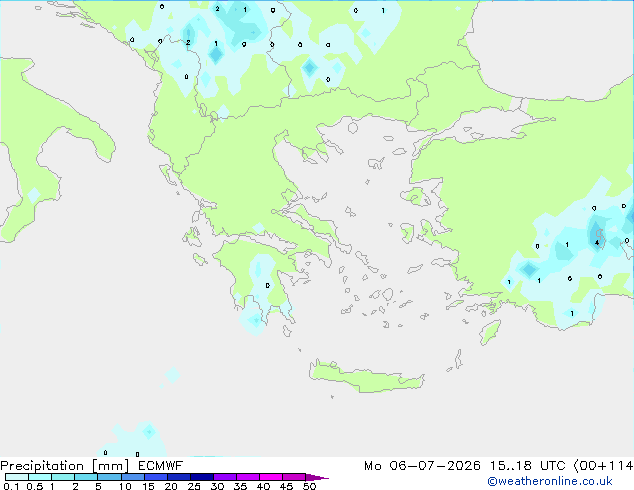Choose the 25–30 mm dark blue legend box
634x490 pixels.
pyautogui.click(x=201, y=477)
